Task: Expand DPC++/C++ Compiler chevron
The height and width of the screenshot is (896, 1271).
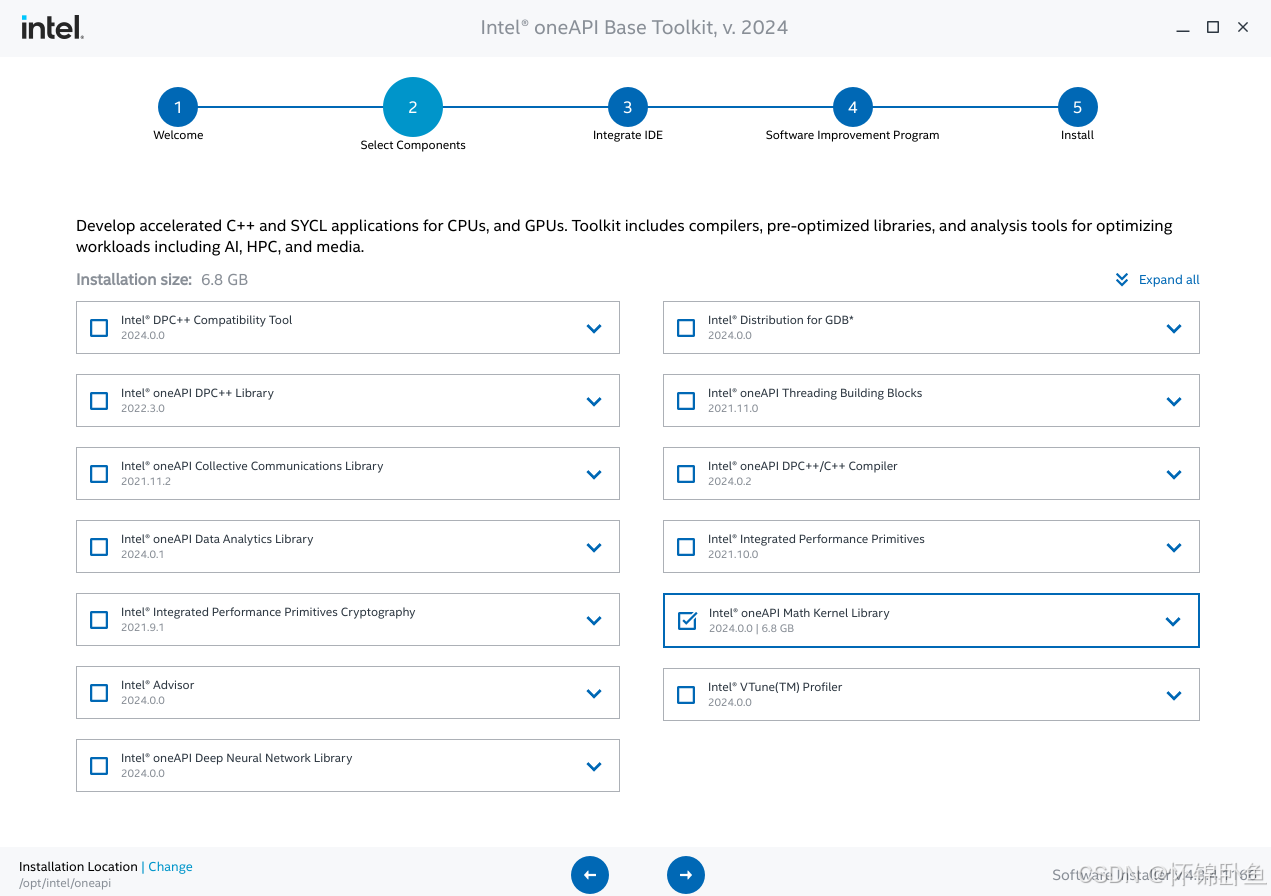Action: pos(1174,474)
